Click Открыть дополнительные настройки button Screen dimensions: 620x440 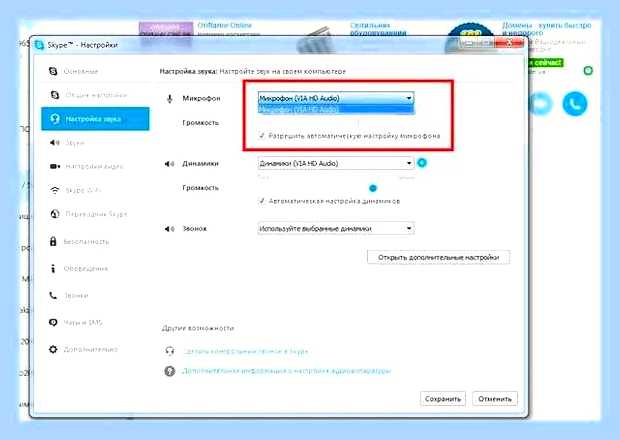[439, 257]
